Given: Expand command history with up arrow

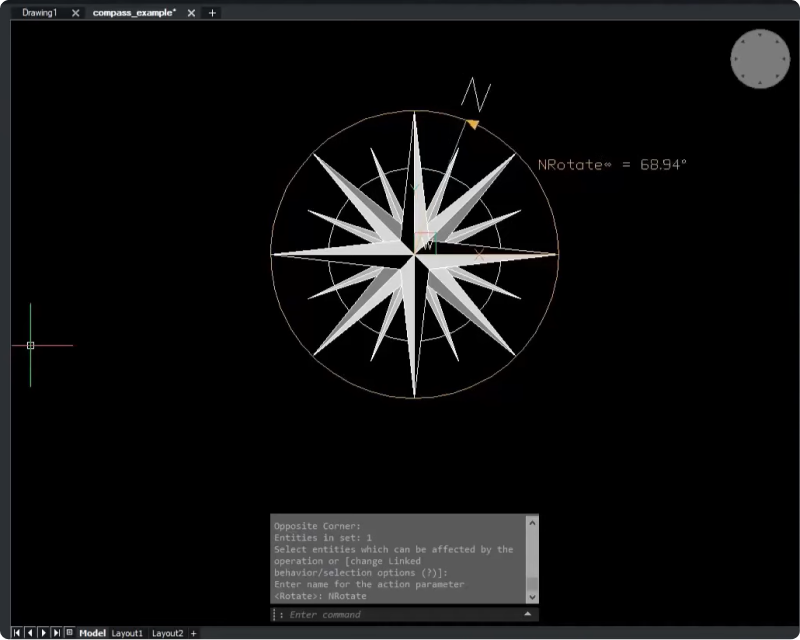Looking at the screenshot, I should [528, 614].
